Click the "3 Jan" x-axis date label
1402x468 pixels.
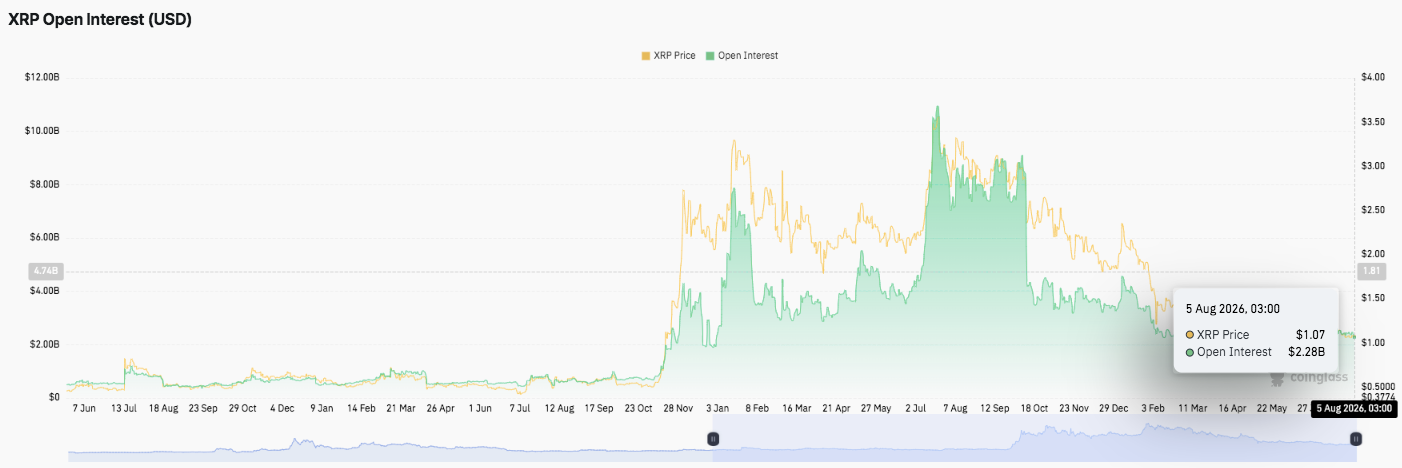pos(717,409)
